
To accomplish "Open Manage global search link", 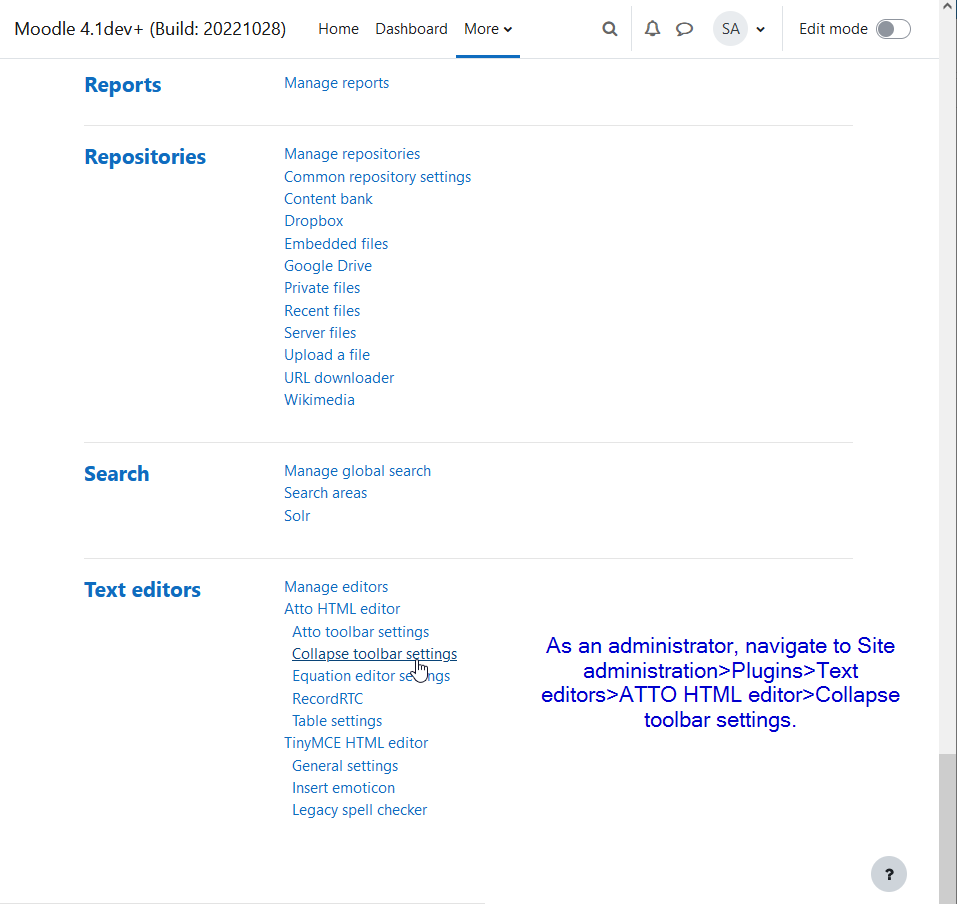I will [357, 471].
